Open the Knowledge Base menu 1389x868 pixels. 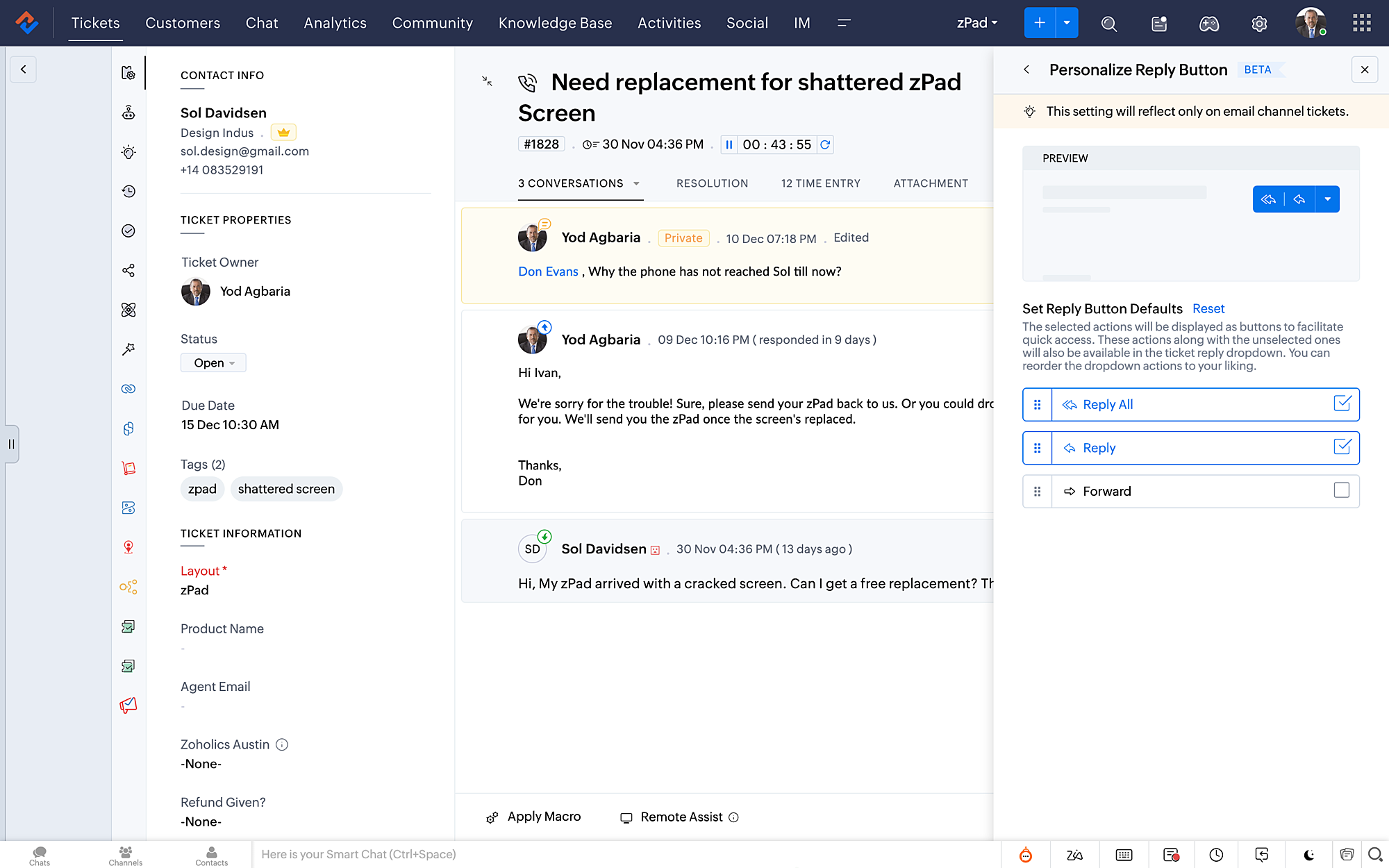pyautogui.click(x=555, y=23)
